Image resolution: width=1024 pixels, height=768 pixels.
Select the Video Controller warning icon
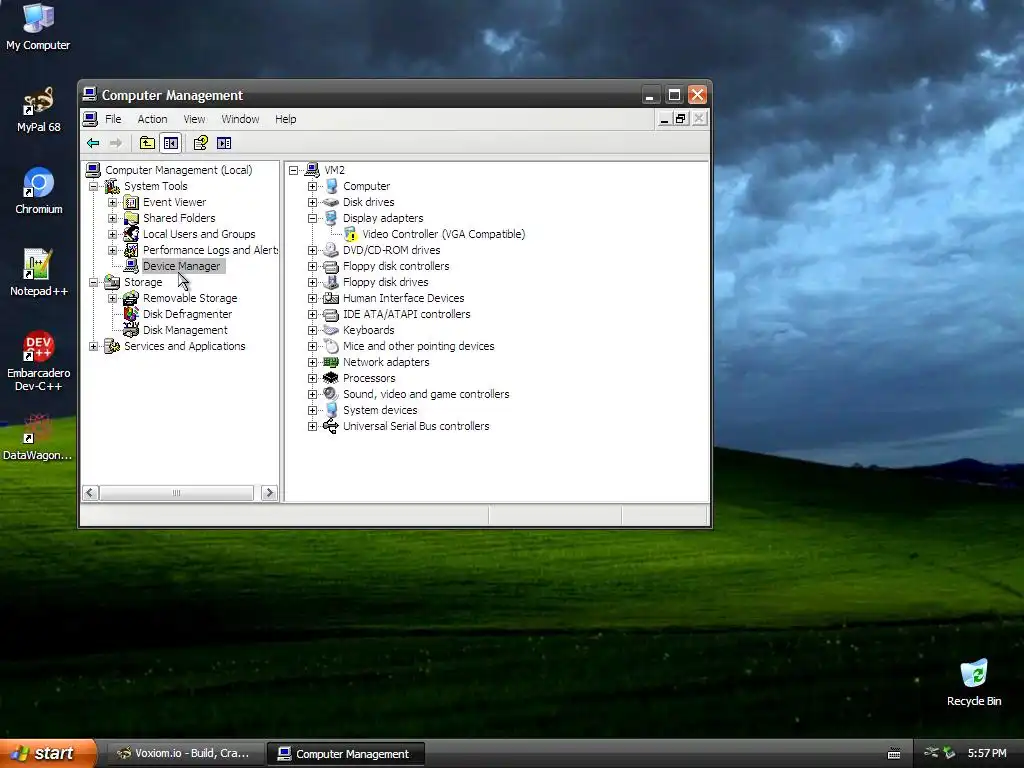point(351,234)
